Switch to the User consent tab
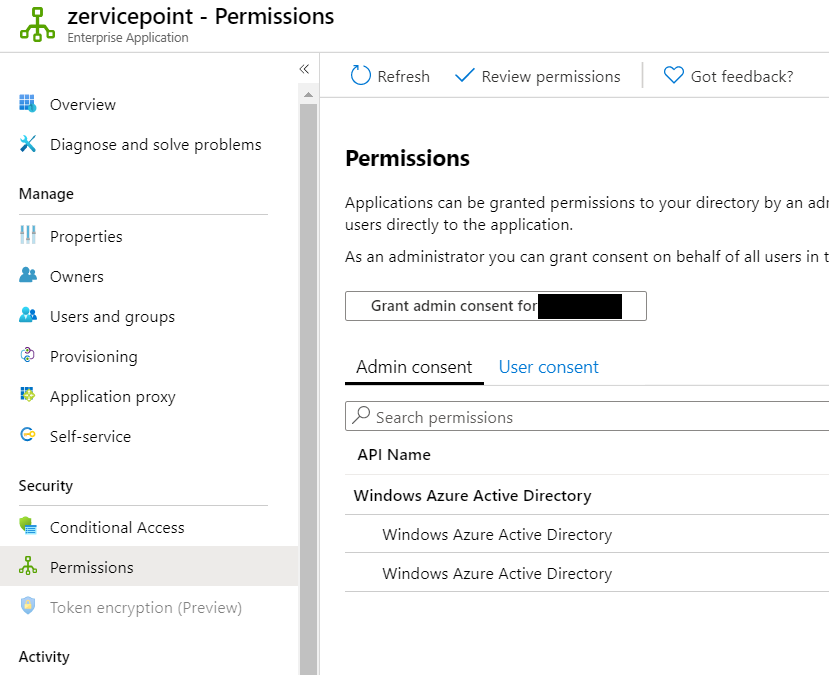 pos(548,367)
